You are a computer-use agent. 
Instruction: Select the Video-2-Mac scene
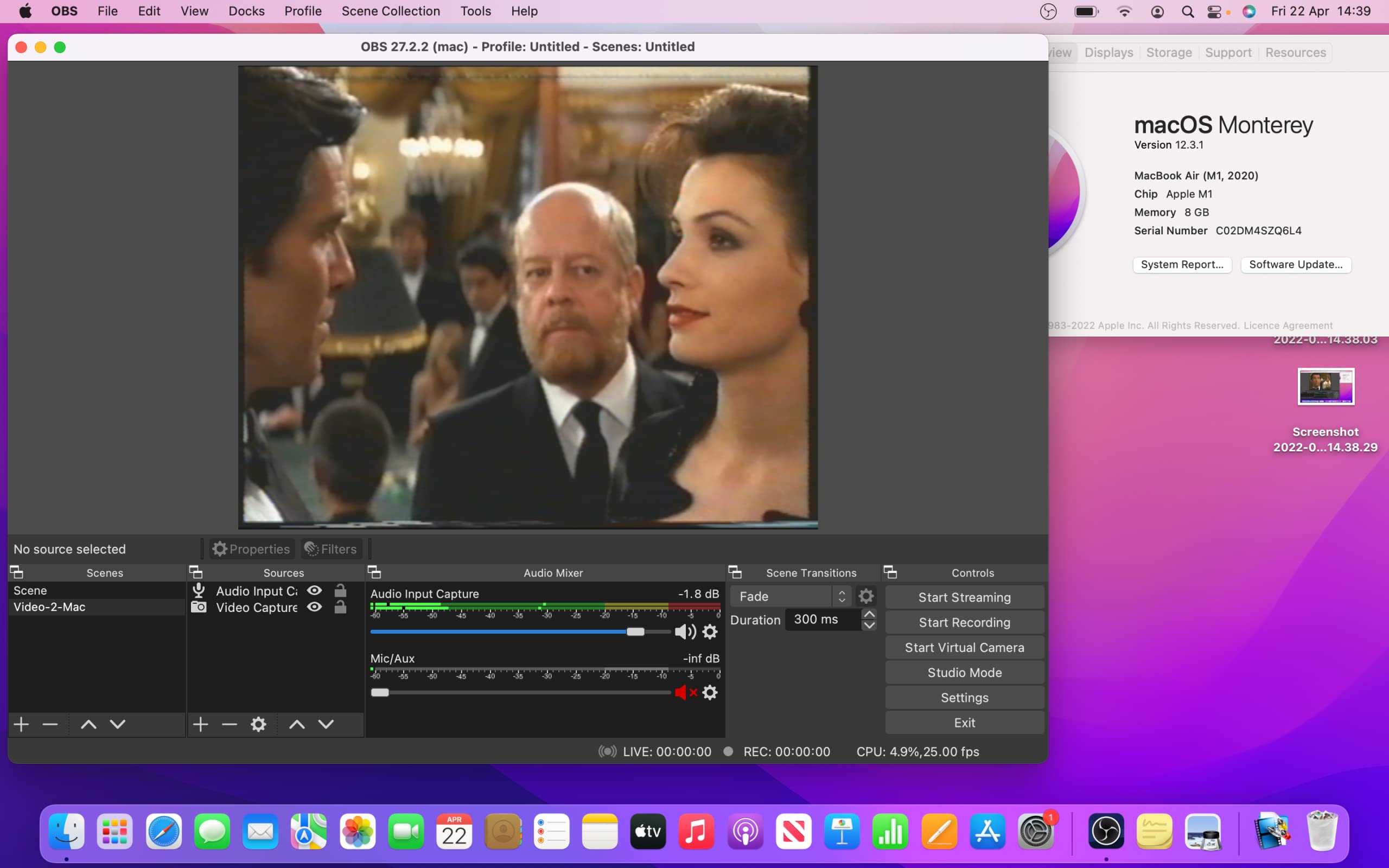[97, 607]
